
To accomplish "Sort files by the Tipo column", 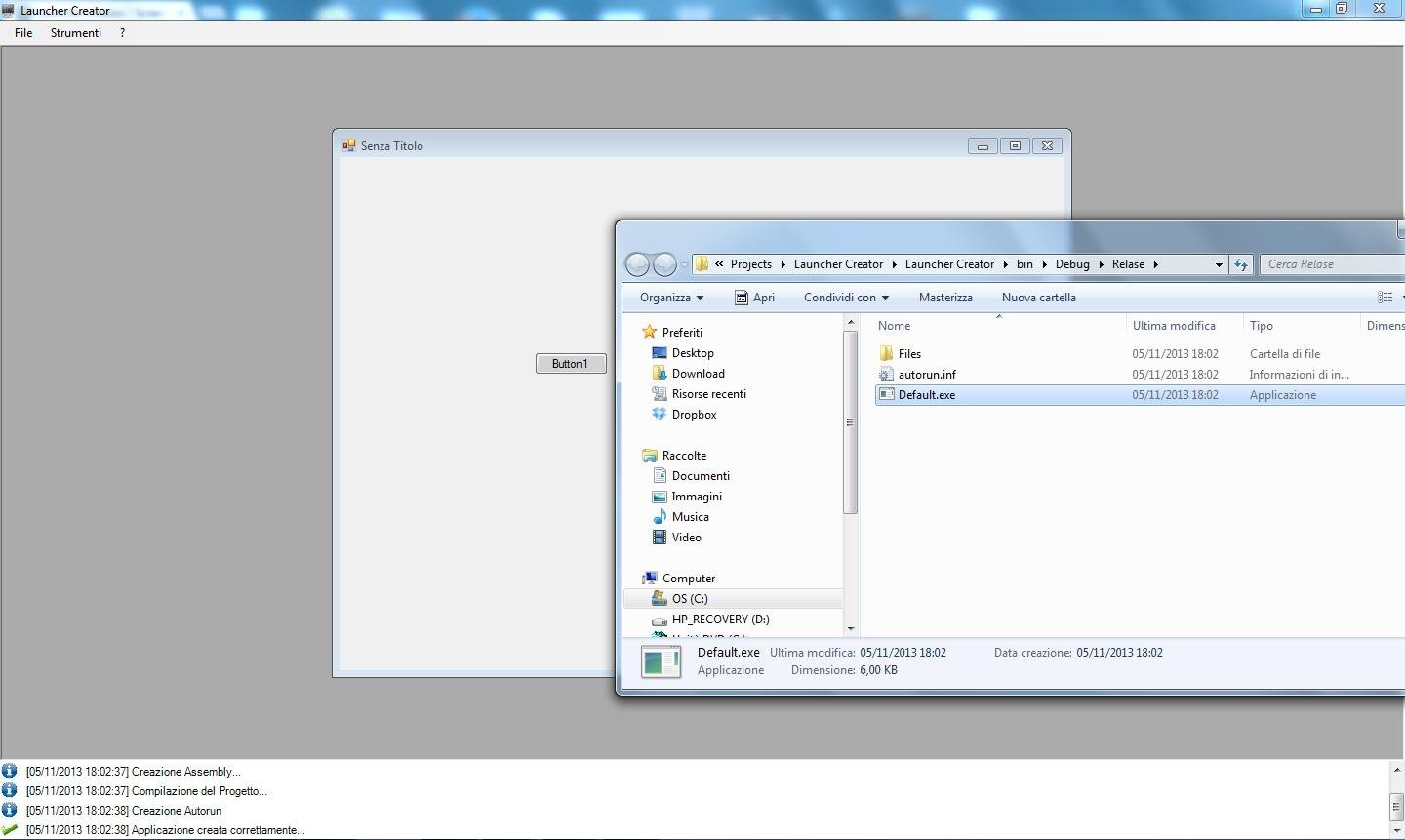I will [x=1301, y=326].
